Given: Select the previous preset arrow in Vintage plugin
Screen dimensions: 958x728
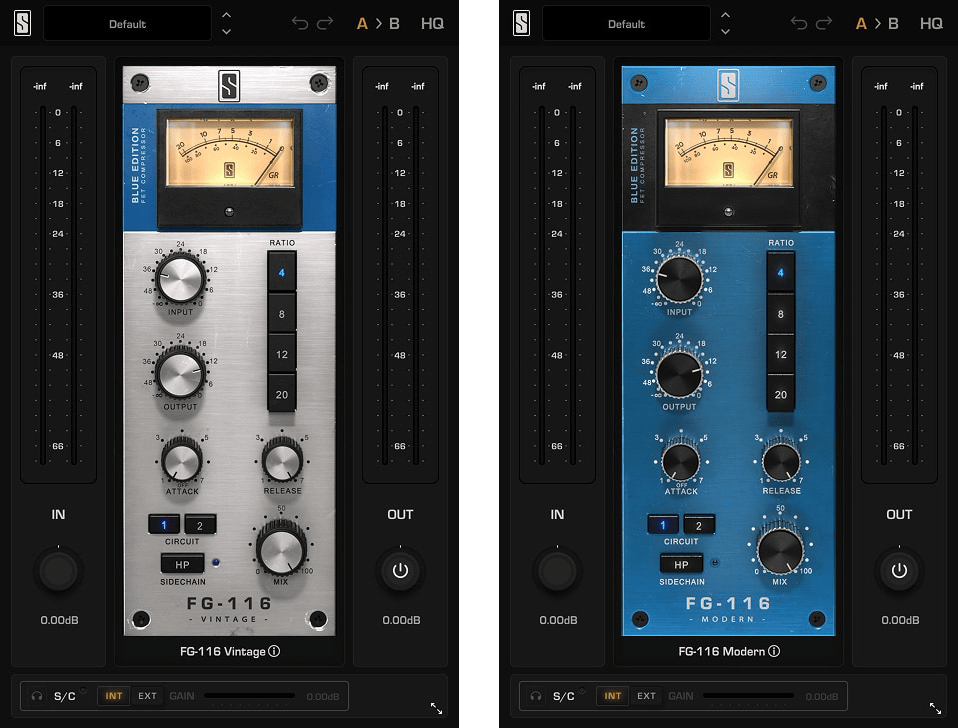Looking at the screenshot, I should (x=226, y=14).
